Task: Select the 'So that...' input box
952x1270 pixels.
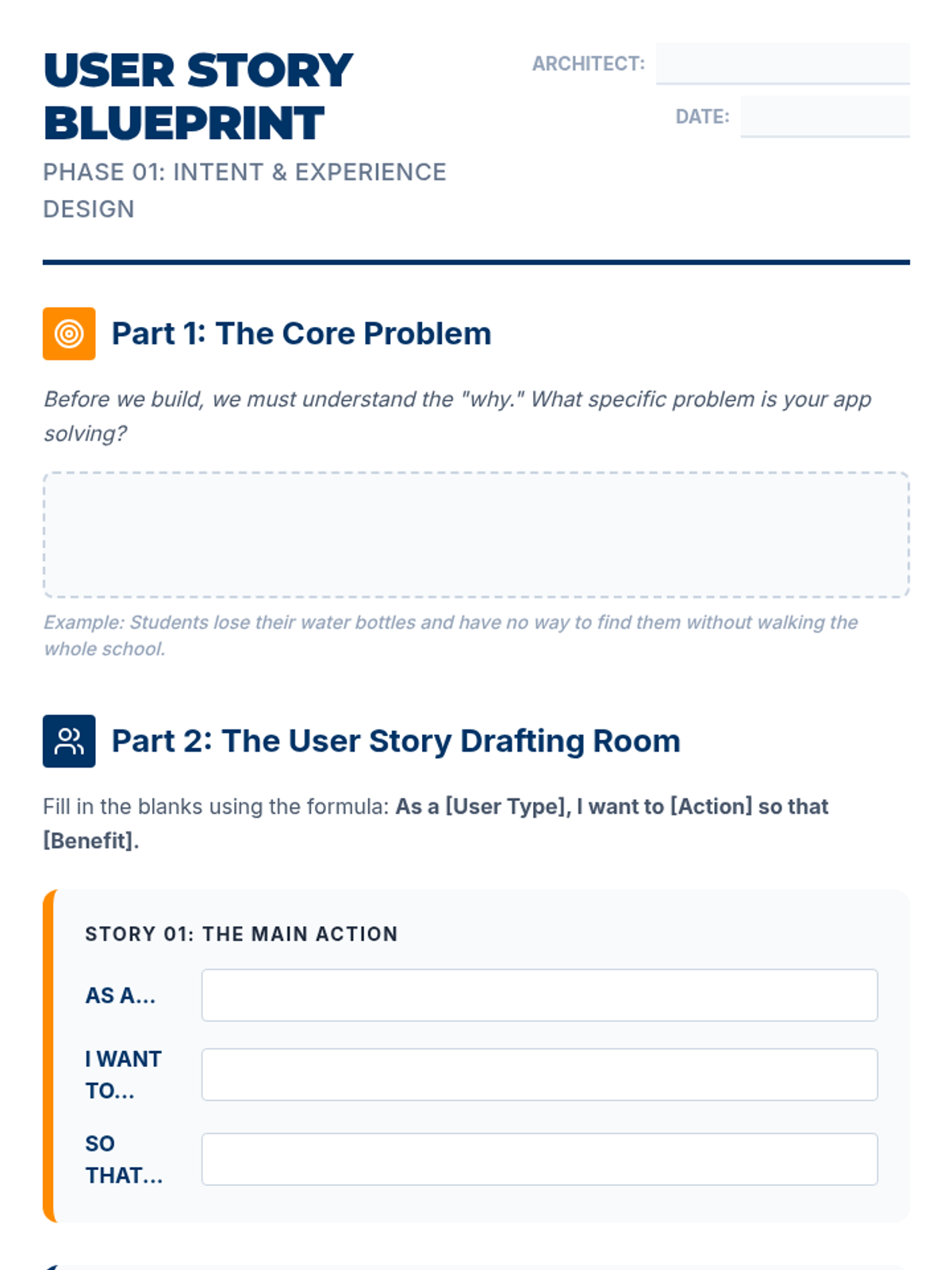Action: pyautogui.click(x=539, y=1159)
